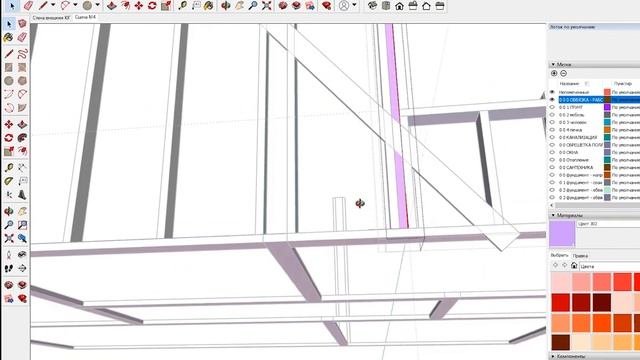Image resolution: width=640 pixels, height=360 pixels.
Task: Open the Правка materials tab
Action: pos(580,256)
